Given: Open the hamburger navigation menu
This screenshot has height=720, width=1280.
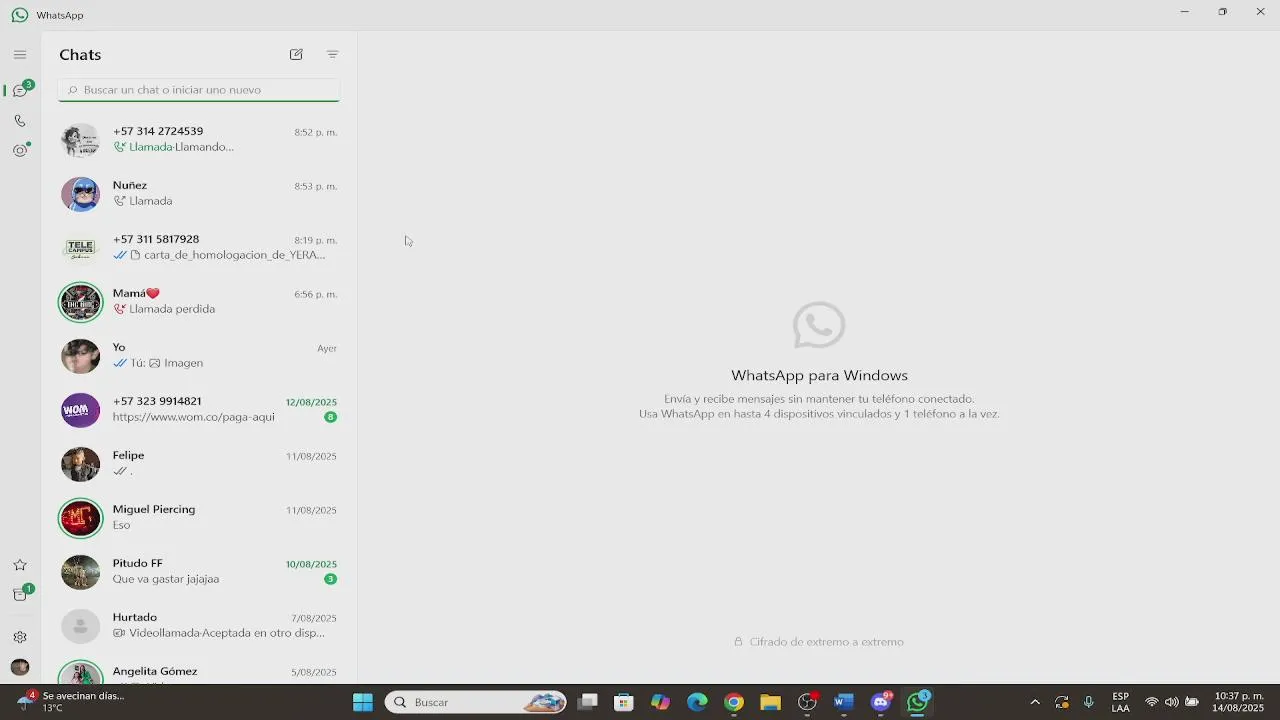Looking at the screenshot, I should pos(20,55).
